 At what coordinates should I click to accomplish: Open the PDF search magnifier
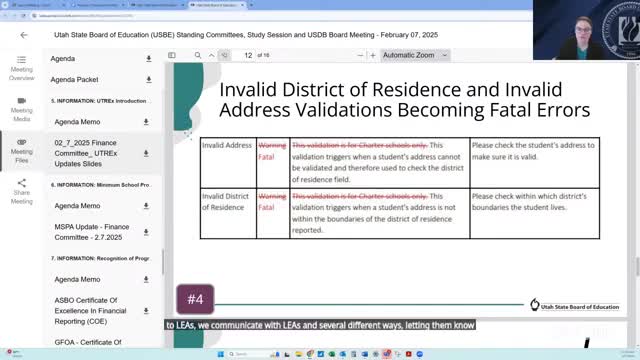pos(198,55)
